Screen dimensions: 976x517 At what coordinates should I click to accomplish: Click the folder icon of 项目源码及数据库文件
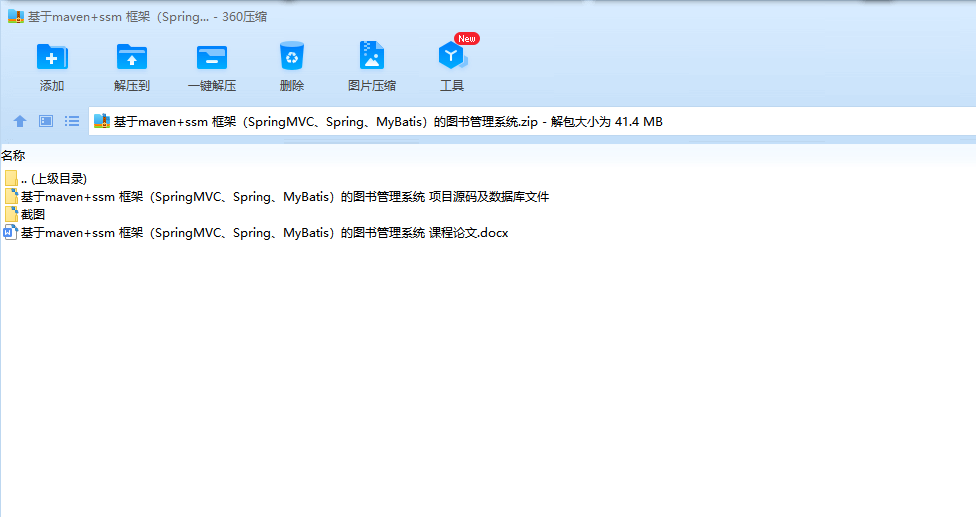(11, 197)
